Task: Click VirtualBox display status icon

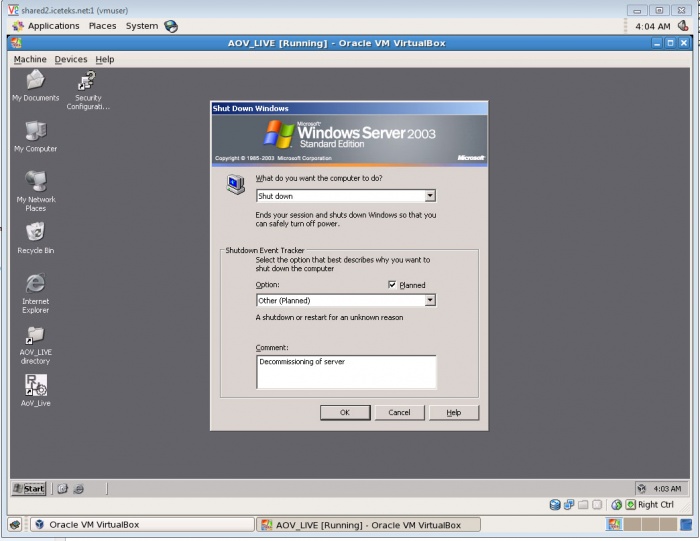Action: [x=597, y=505]
